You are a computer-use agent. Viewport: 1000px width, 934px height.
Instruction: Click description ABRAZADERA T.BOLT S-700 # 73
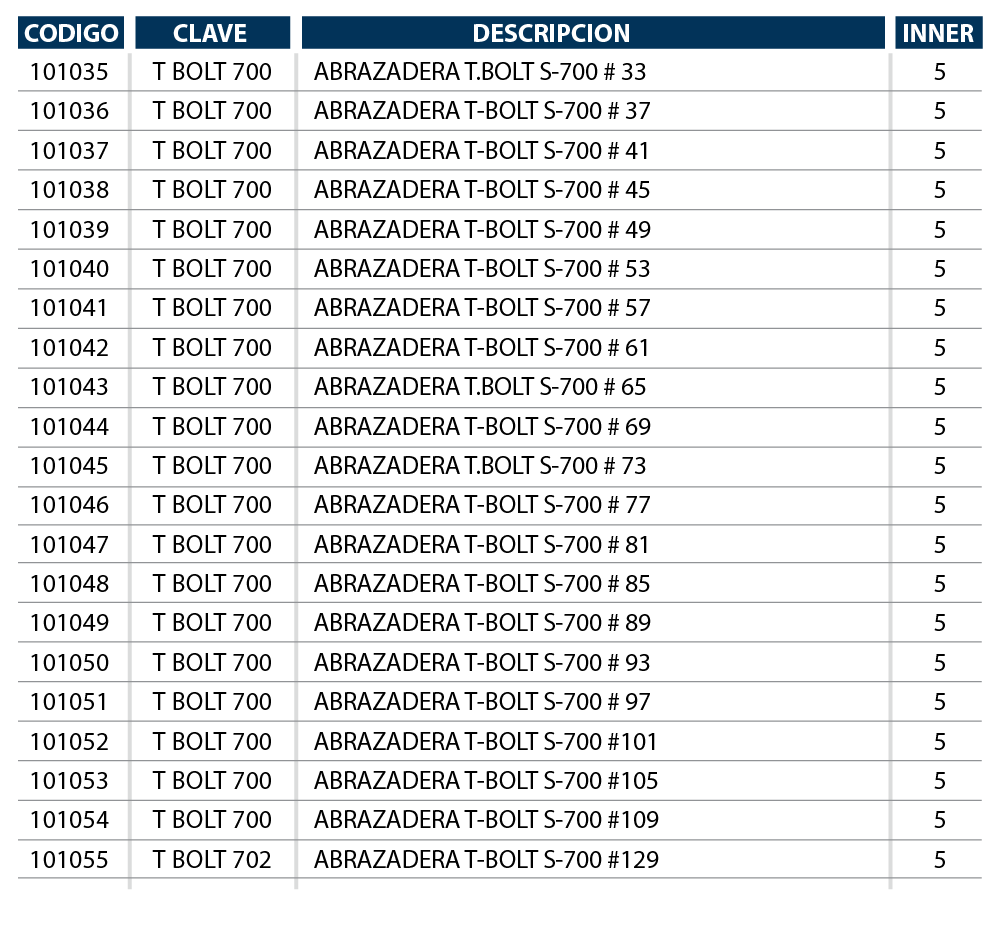tap(480, 465)
